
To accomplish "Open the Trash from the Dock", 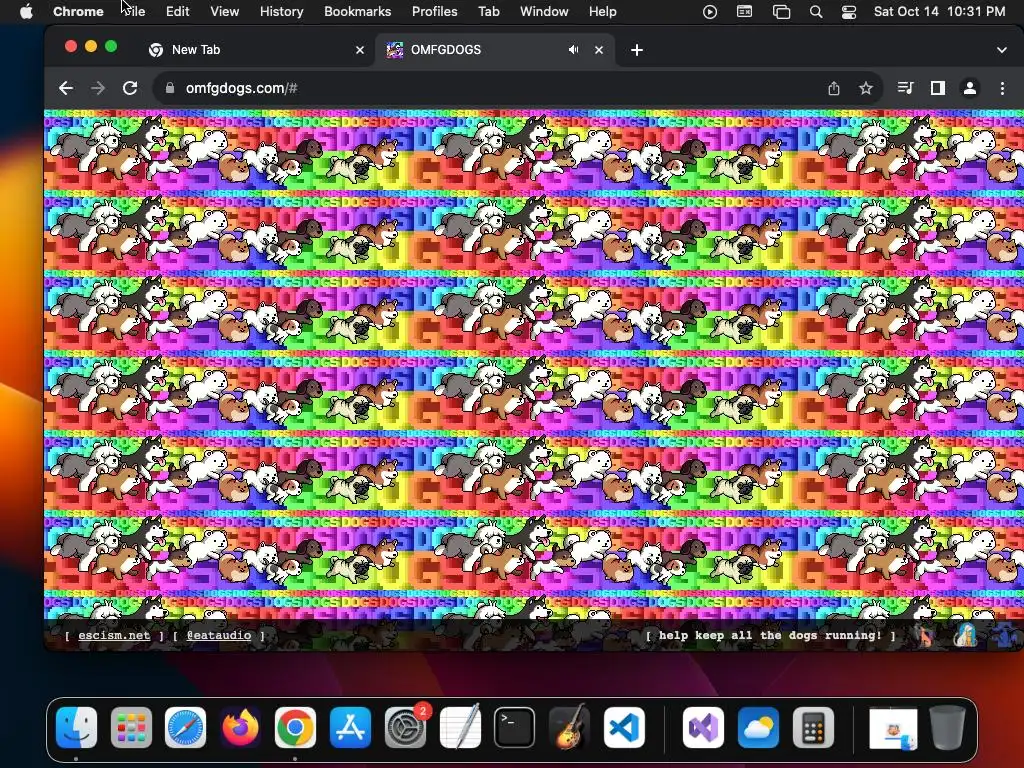I will point(948,728).
